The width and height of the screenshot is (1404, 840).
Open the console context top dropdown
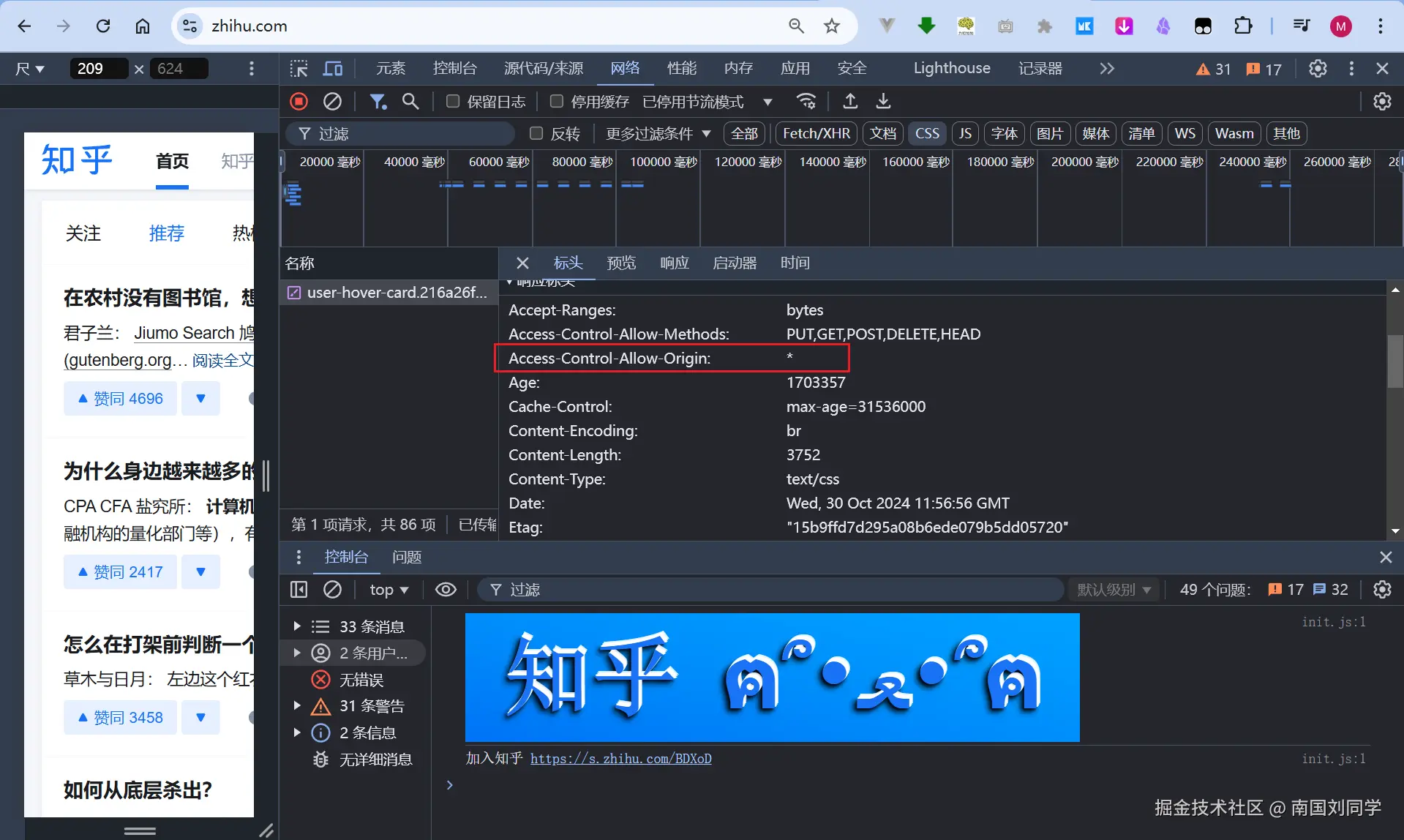(388, 590)
